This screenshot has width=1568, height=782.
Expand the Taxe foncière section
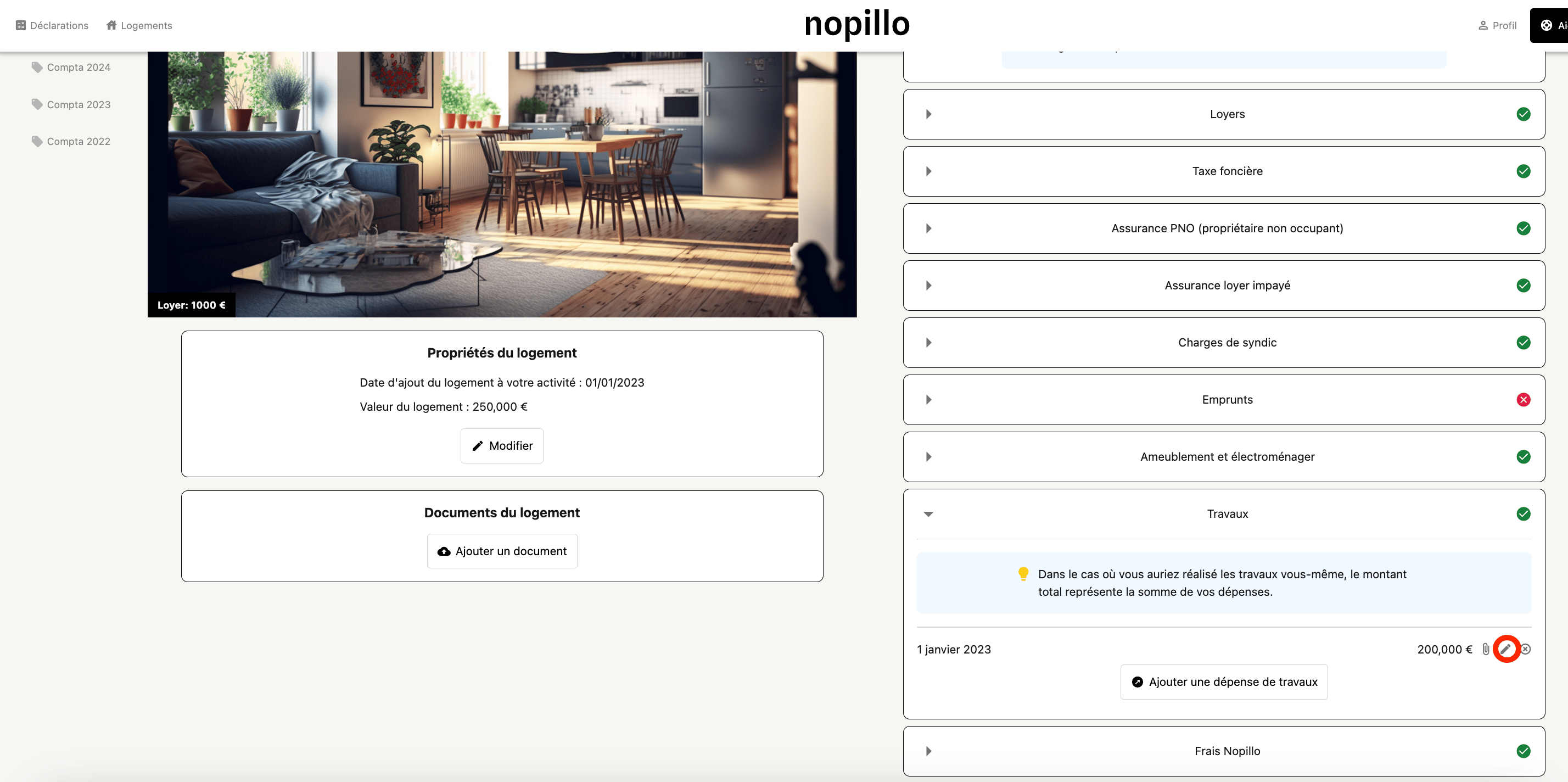928,171
